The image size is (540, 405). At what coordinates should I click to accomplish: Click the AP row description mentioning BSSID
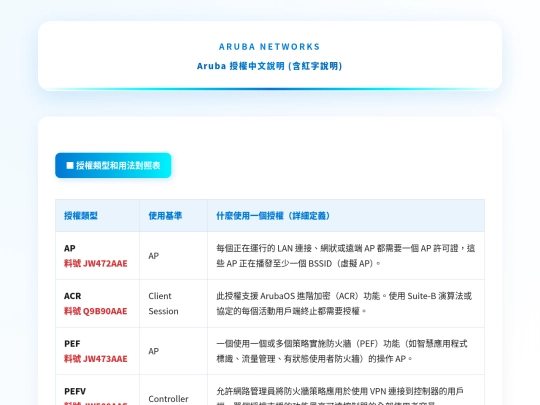tap(346, 256)
